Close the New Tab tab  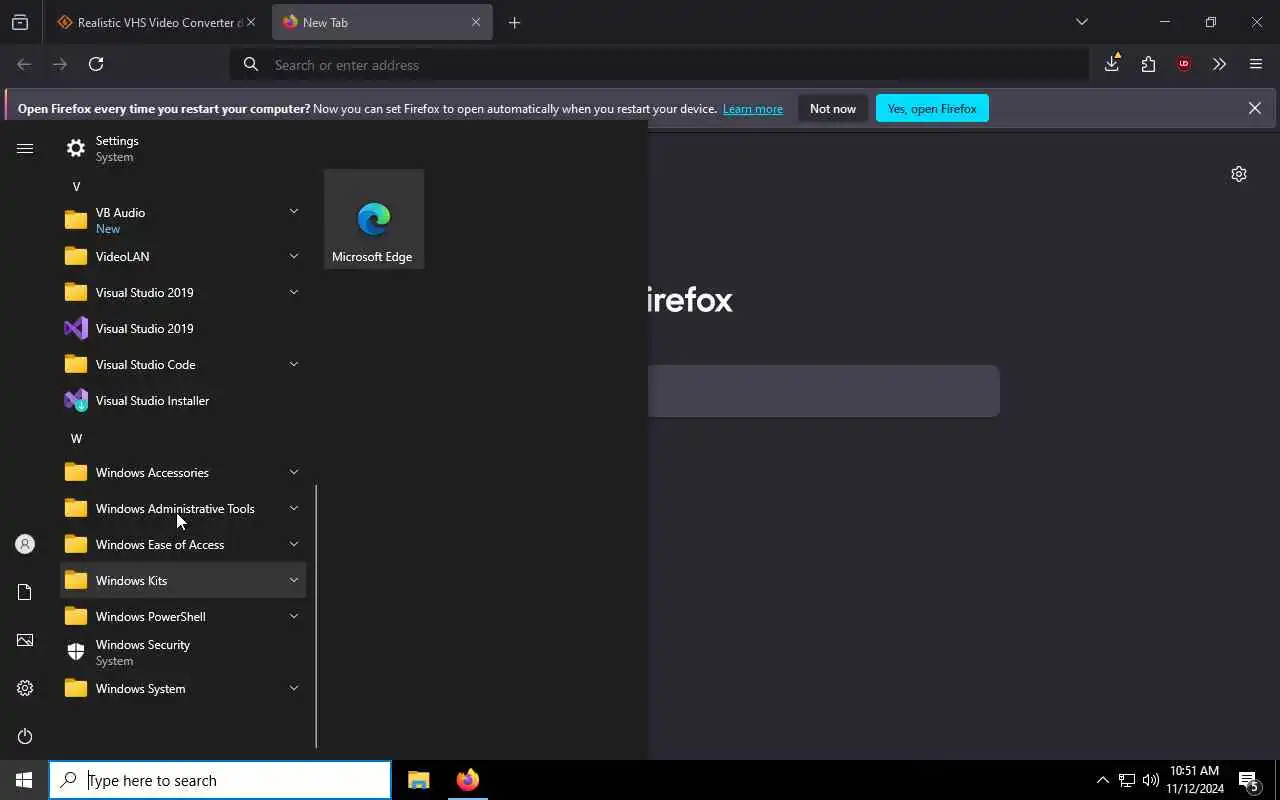[476, 22]
